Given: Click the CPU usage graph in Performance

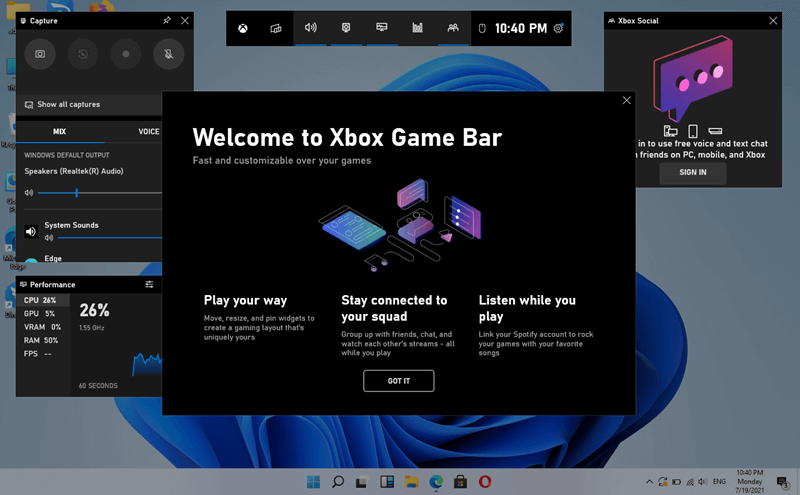Looking at the screenshot, I should click(147, 364).
